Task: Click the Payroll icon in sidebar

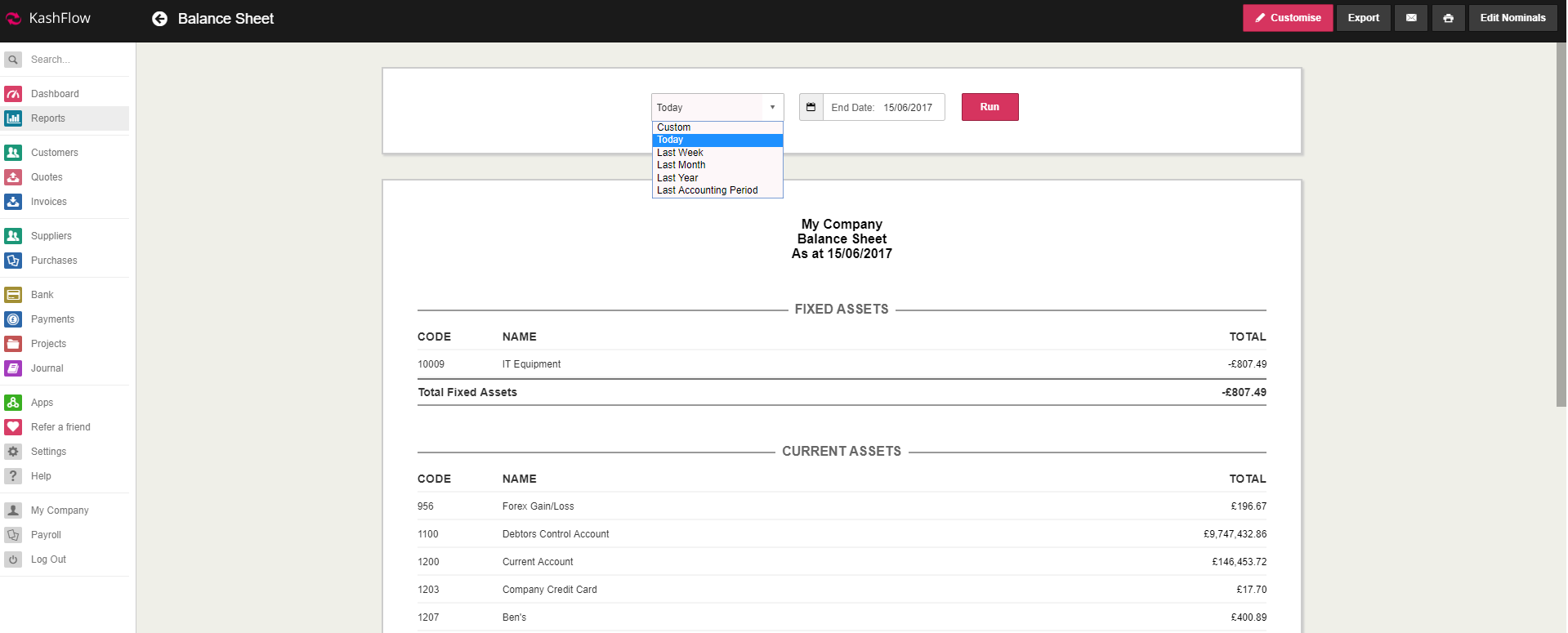Action: pos(13,535)
